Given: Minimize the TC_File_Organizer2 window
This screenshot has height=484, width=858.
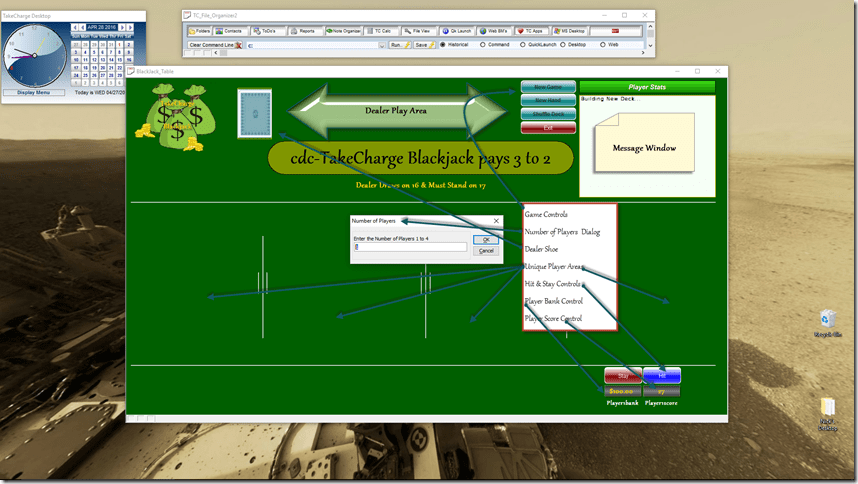Looking at the screenshot, I should (604, 15).
